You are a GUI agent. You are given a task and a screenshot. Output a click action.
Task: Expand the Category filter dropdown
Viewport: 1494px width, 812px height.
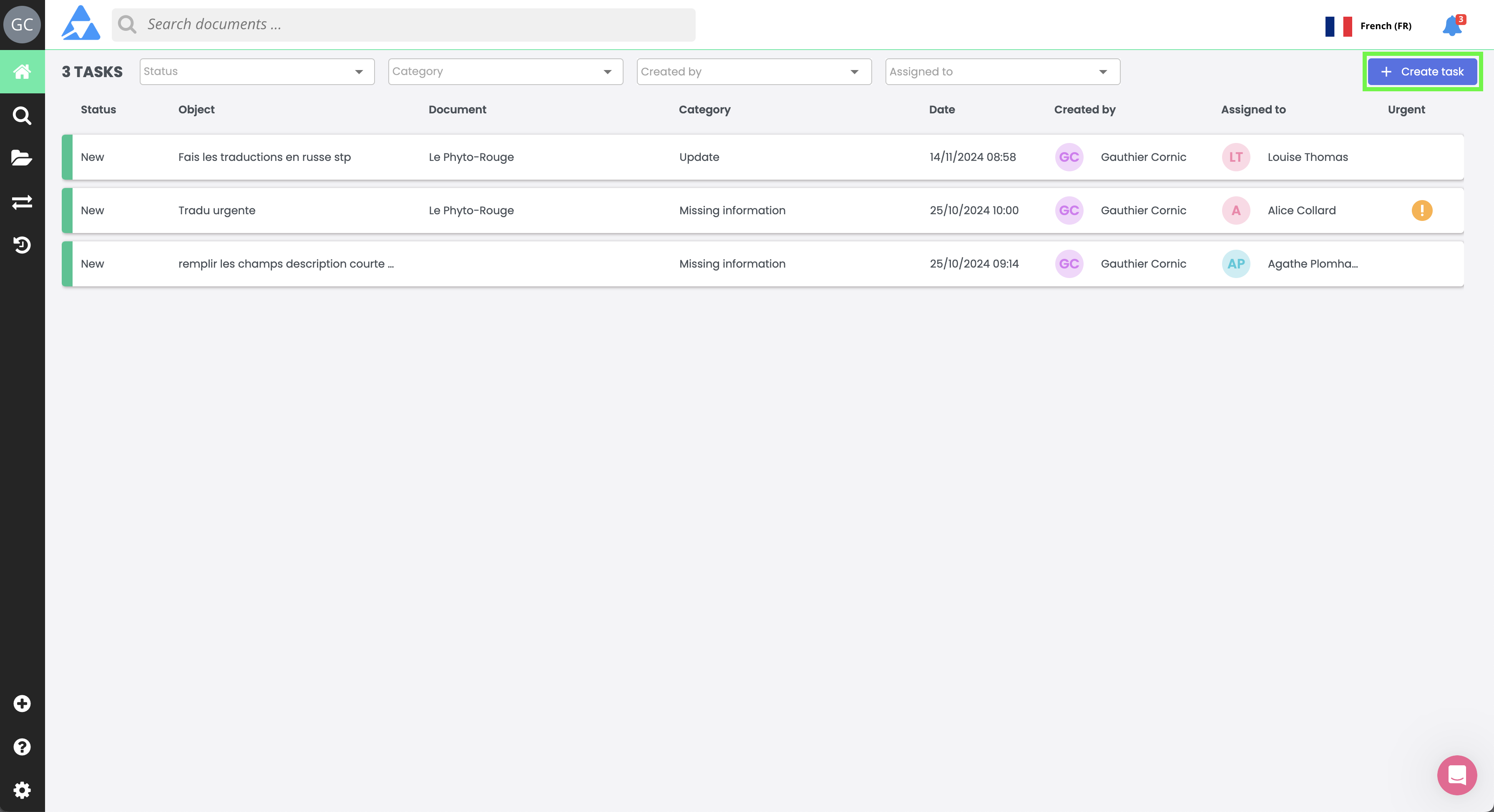click(x=505, y=72)
